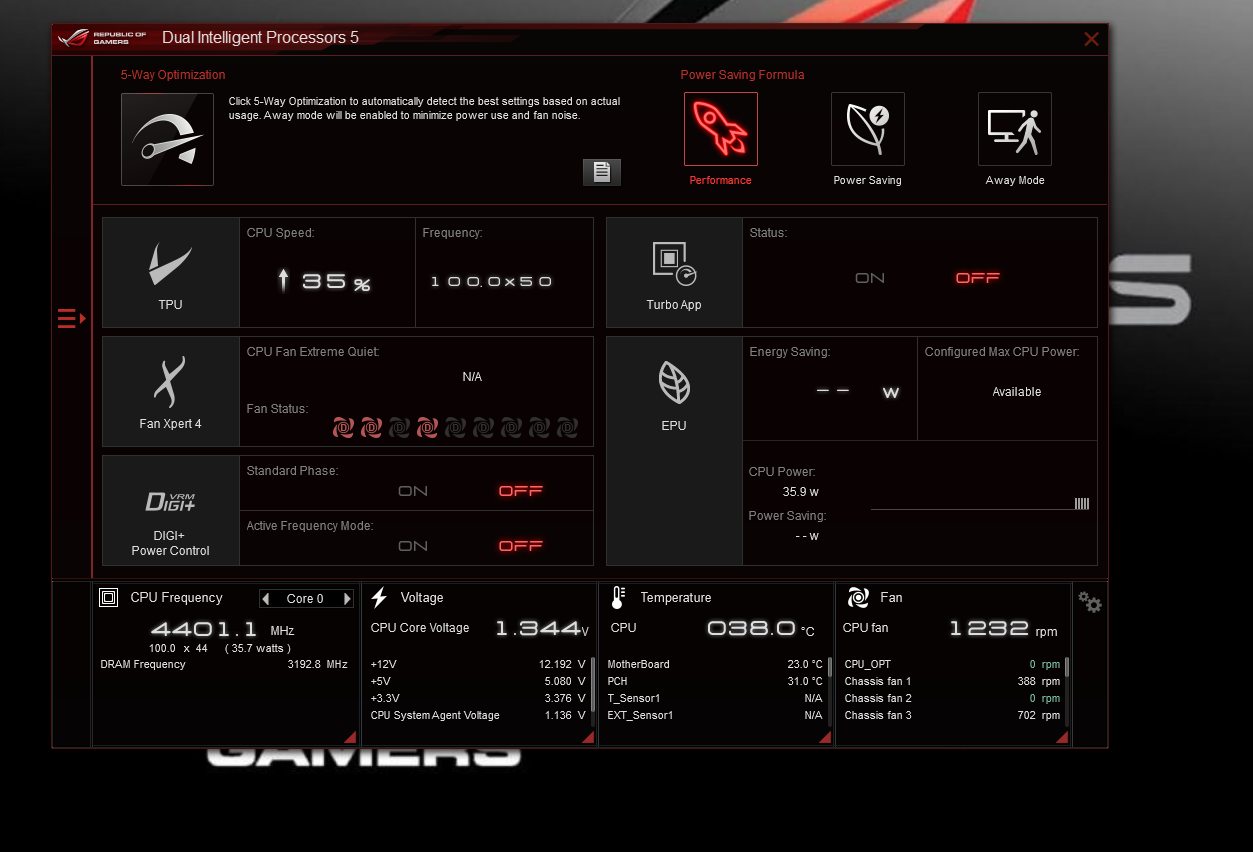Click the Fan panel header icon
The height and width of the screenshot is (852, 1253).
[x=858, y=598]
